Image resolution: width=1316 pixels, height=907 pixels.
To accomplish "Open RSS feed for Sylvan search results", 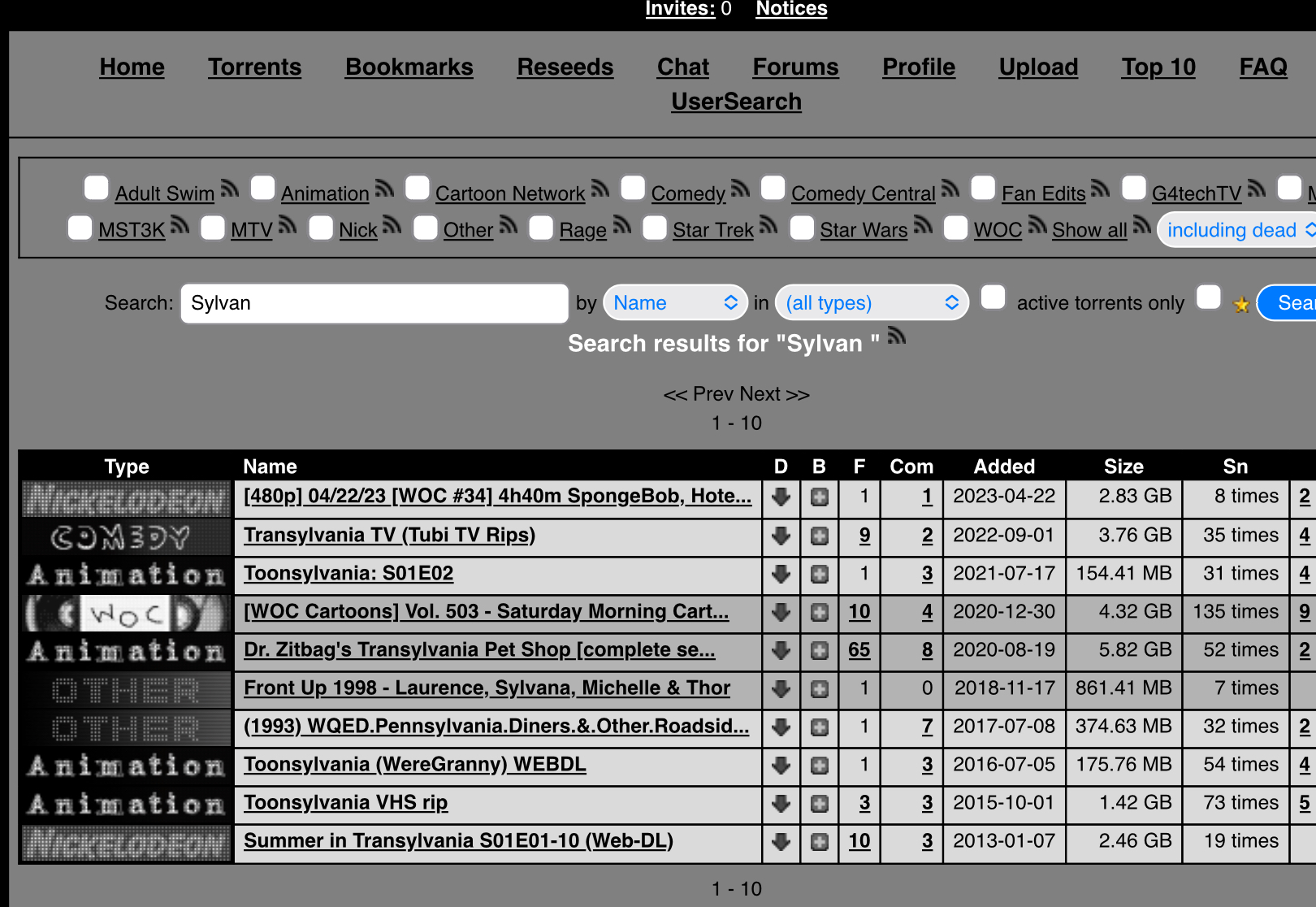I will (896, 336).
